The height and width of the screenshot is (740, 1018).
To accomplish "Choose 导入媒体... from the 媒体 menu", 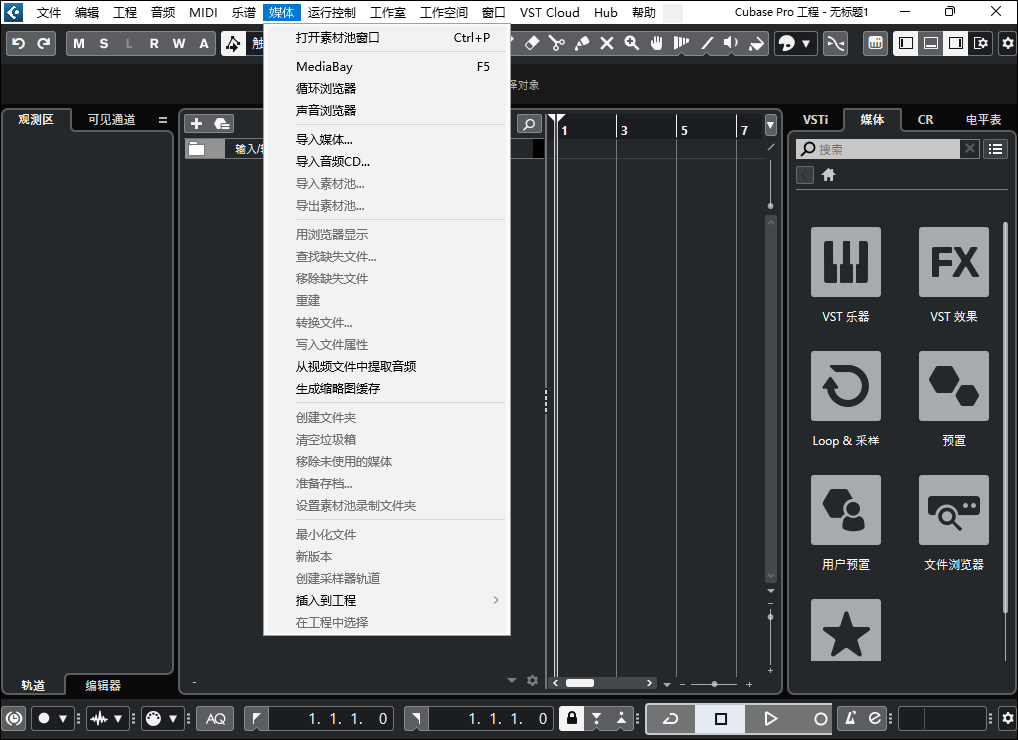I will (324, 139).
